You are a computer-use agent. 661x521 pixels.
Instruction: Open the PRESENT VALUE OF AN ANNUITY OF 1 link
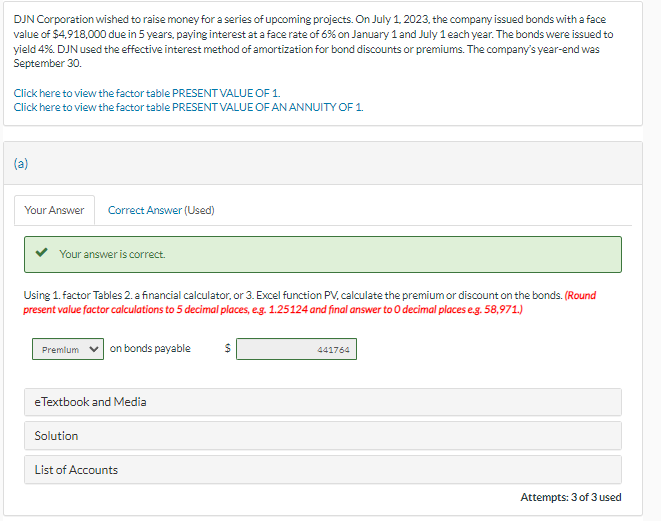pos(188,107)
